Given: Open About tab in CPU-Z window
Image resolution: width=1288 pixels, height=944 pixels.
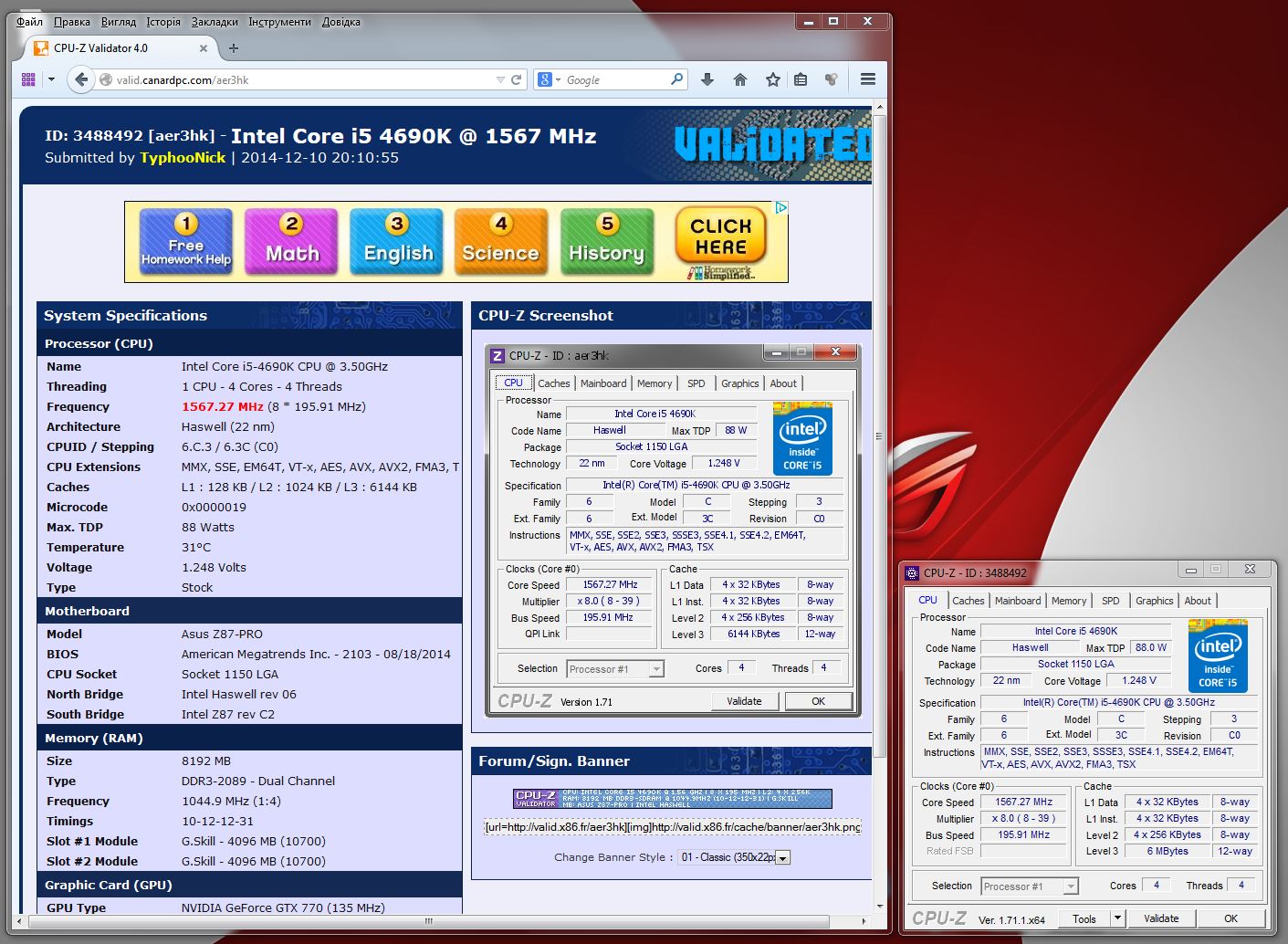Looking at the screenshot, I should (1198, 601).
